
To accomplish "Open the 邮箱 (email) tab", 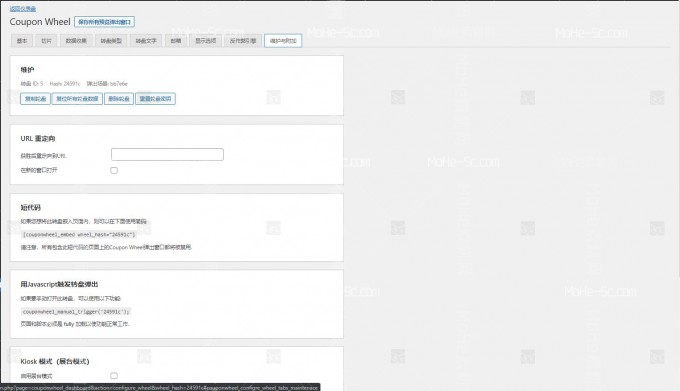I will (176, 41).
